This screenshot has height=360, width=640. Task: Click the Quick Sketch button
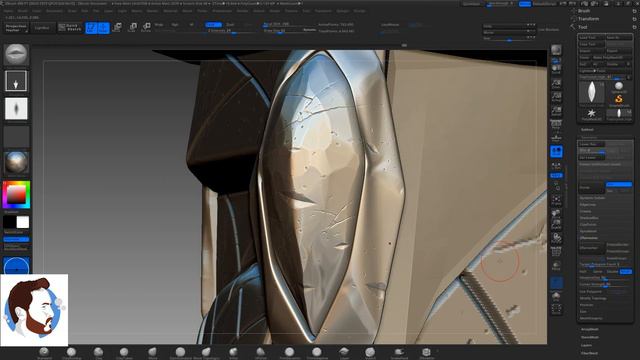(70, 28)
